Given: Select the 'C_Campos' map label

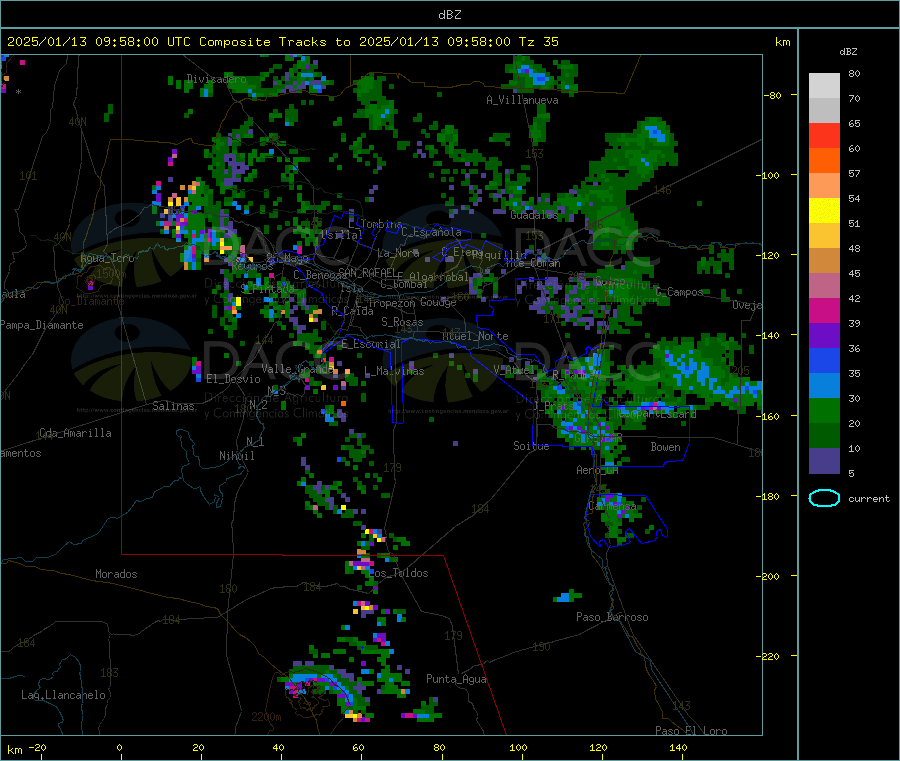Looking at the screenshot, I should point(679,292).
